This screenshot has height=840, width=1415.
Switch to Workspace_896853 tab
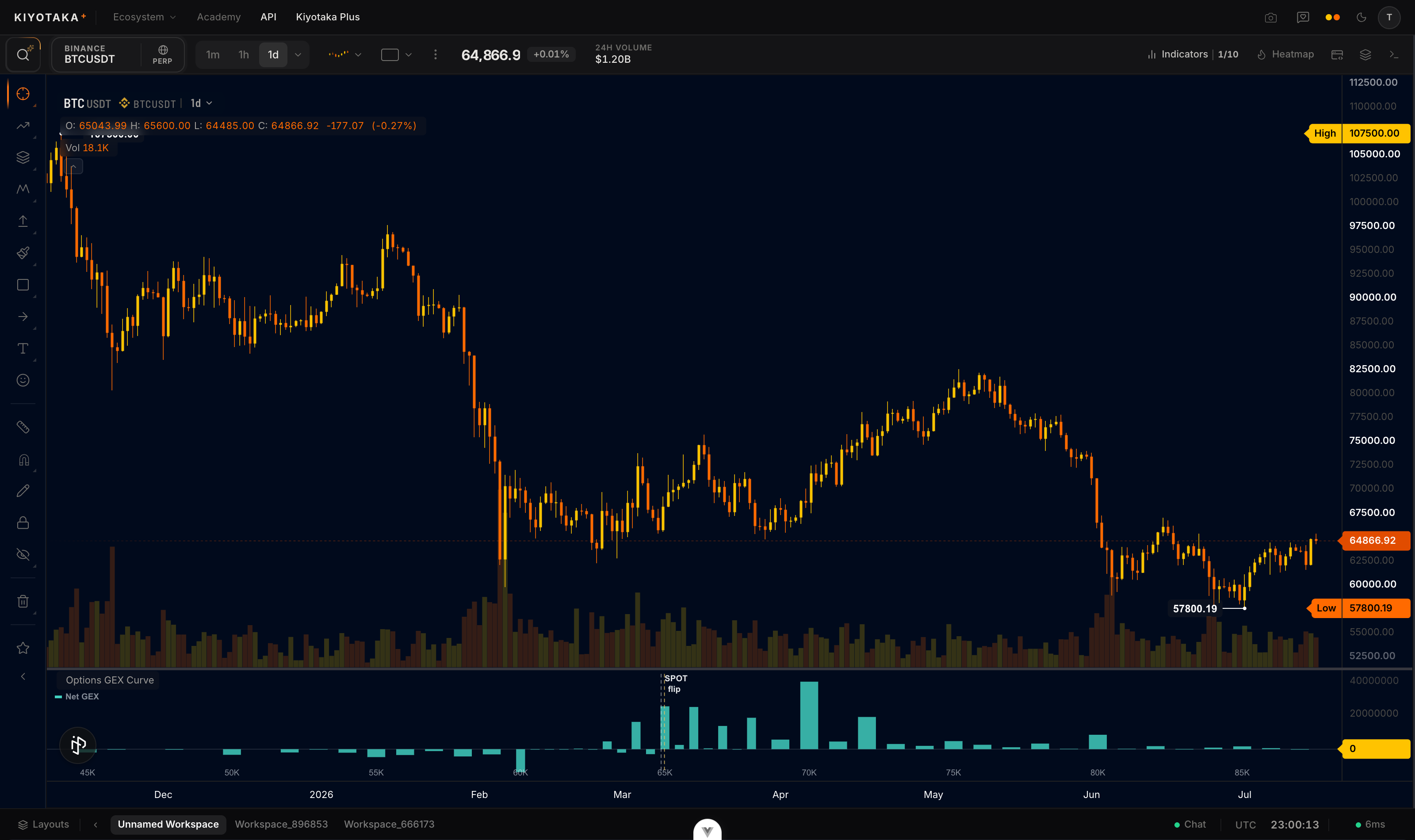(281, 824)
